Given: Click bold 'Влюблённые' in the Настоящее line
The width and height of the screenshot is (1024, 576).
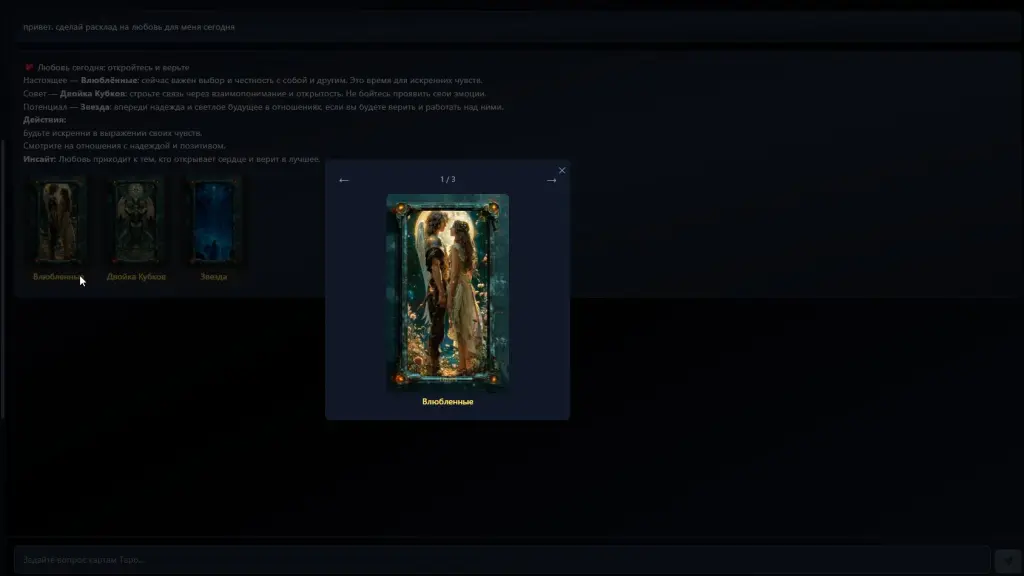Looking at the screenshot, I should pos(109,80).
